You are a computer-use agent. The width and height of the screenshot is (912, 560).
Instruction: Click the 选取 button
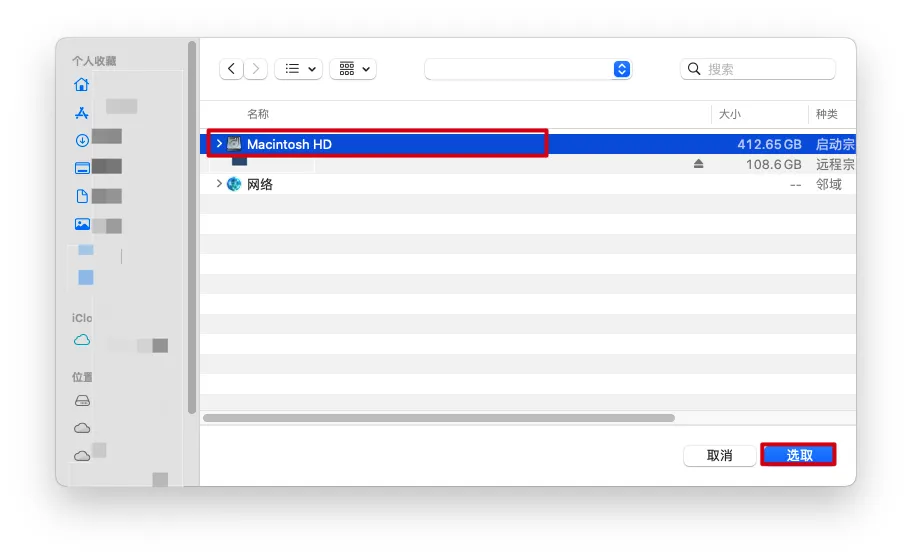(x=799, y=455)
